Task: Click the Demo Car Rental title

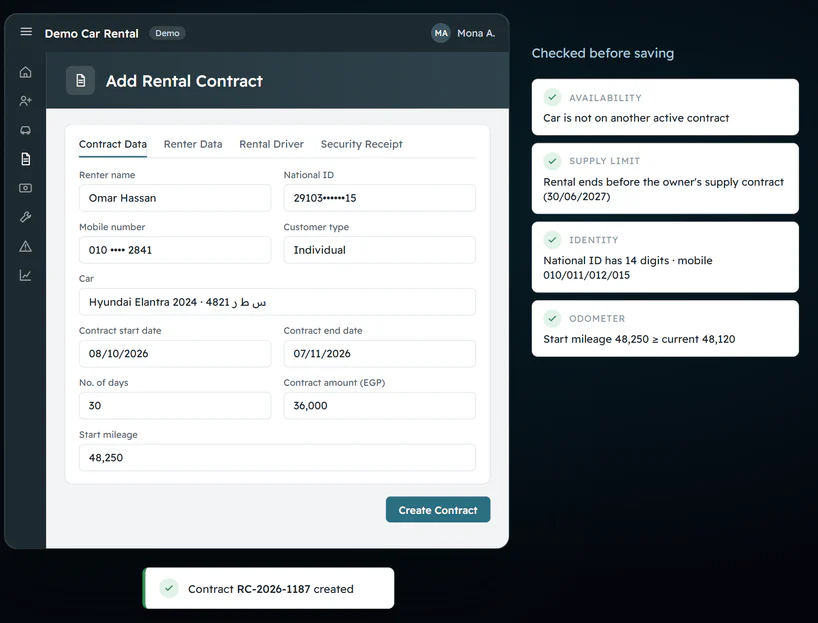Action: coord(92,33)
